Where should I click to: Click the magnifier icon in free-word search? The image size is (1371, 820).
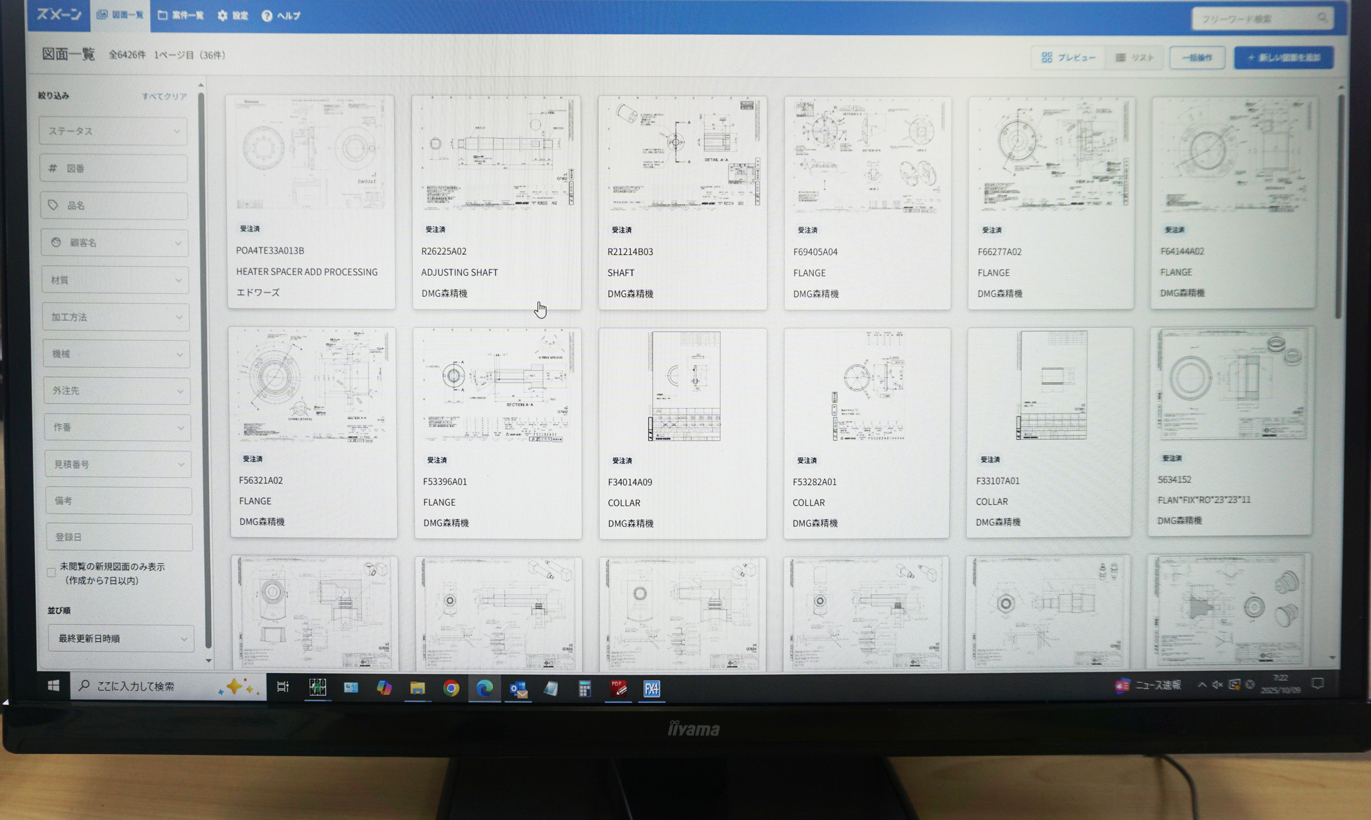[x=1322, y=18]
